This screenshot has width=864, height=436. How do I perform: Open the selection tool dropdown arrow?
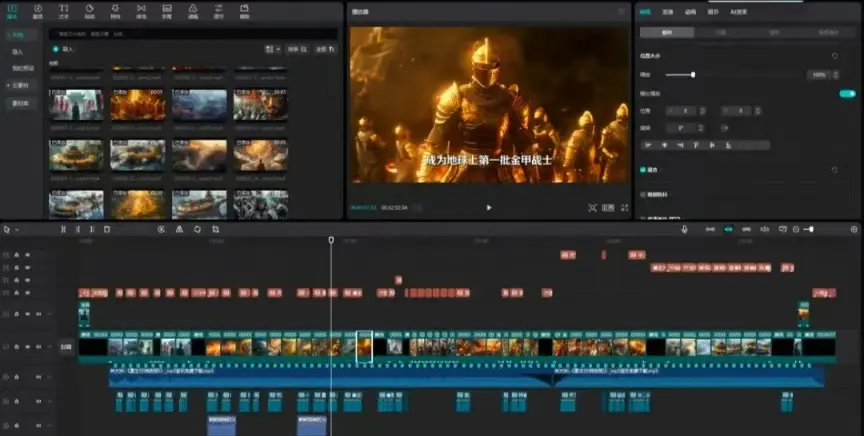coord(17,230)
